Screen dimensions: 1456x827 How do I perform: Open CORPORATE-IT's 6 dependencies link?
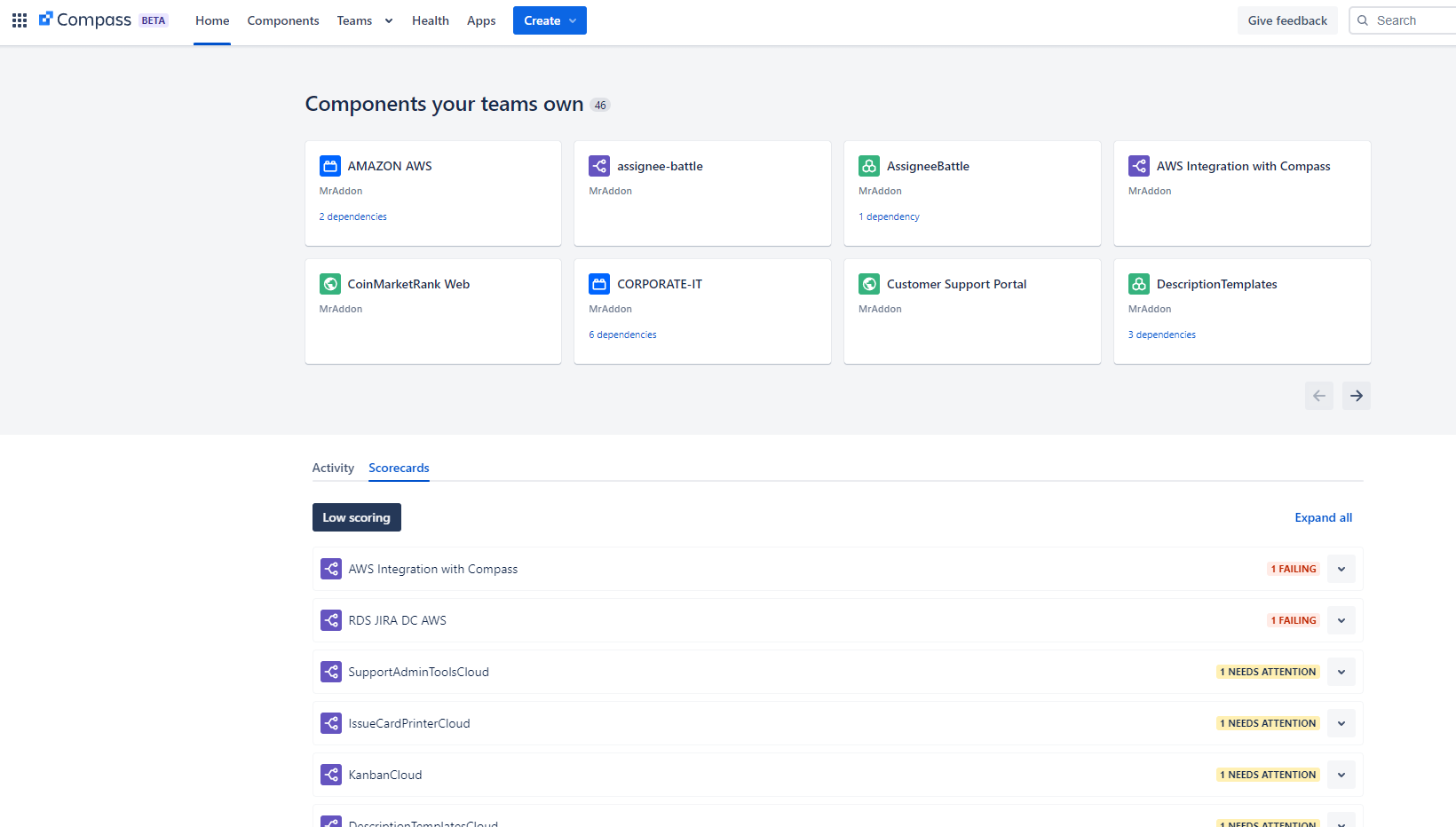coord(621,335)
